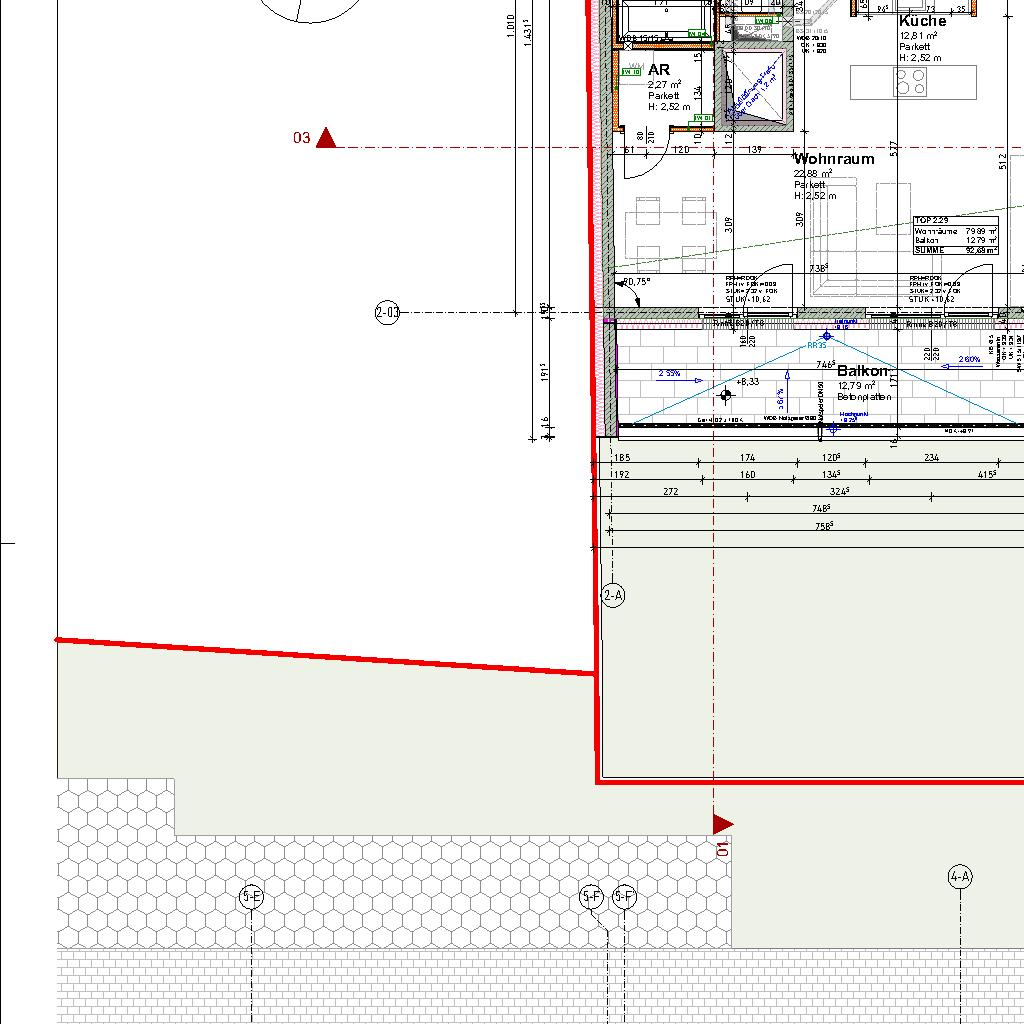Select the red section arrow labeled 01
The height and width of the screenshot is (1024, 1024).
722,824
